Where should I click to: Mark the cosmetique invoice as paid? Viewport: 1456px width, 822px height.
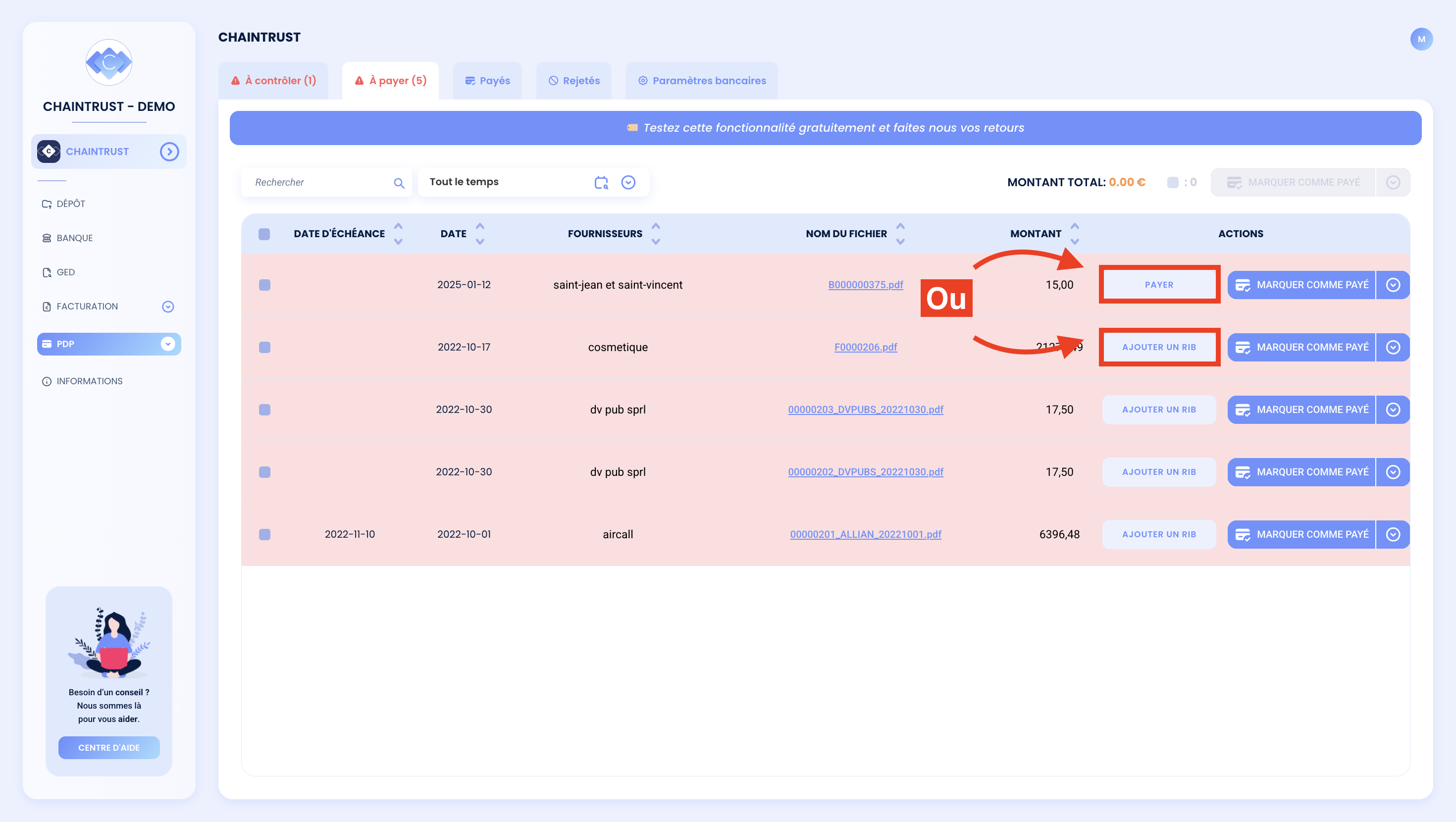coord(1301,347)
